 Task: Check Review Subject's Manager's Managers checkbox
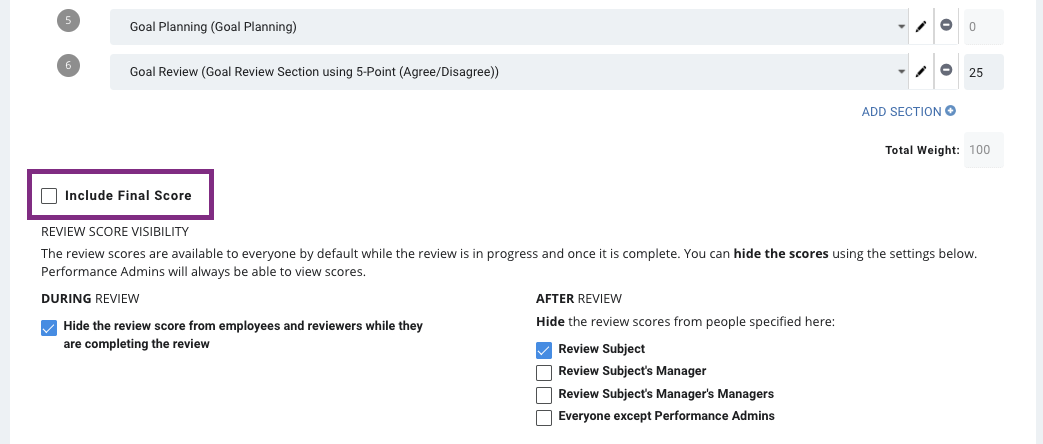544,395
